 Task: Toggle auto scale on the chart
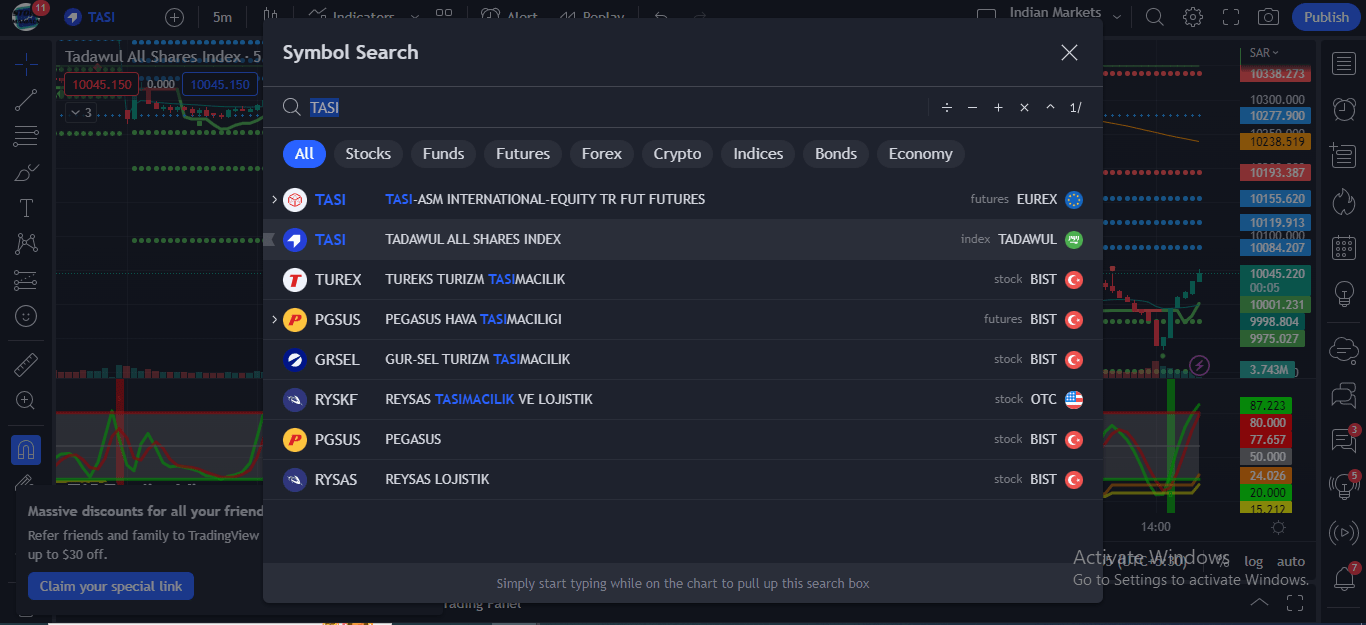[1291, 561]
